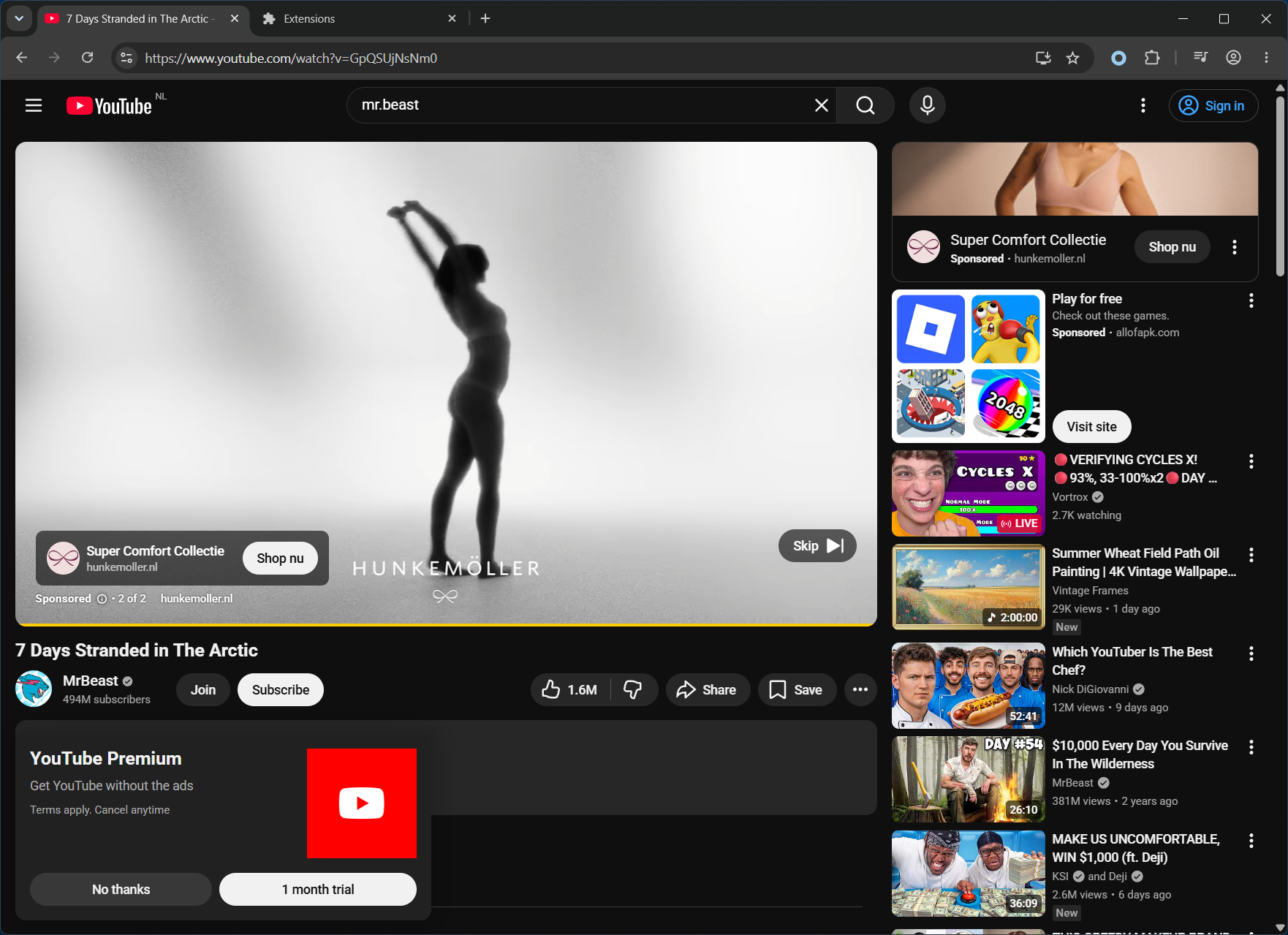Open Nick DiGiovanni channel name
Image resolution: width=1288 pixels, height=935 pixels.
1090,689
